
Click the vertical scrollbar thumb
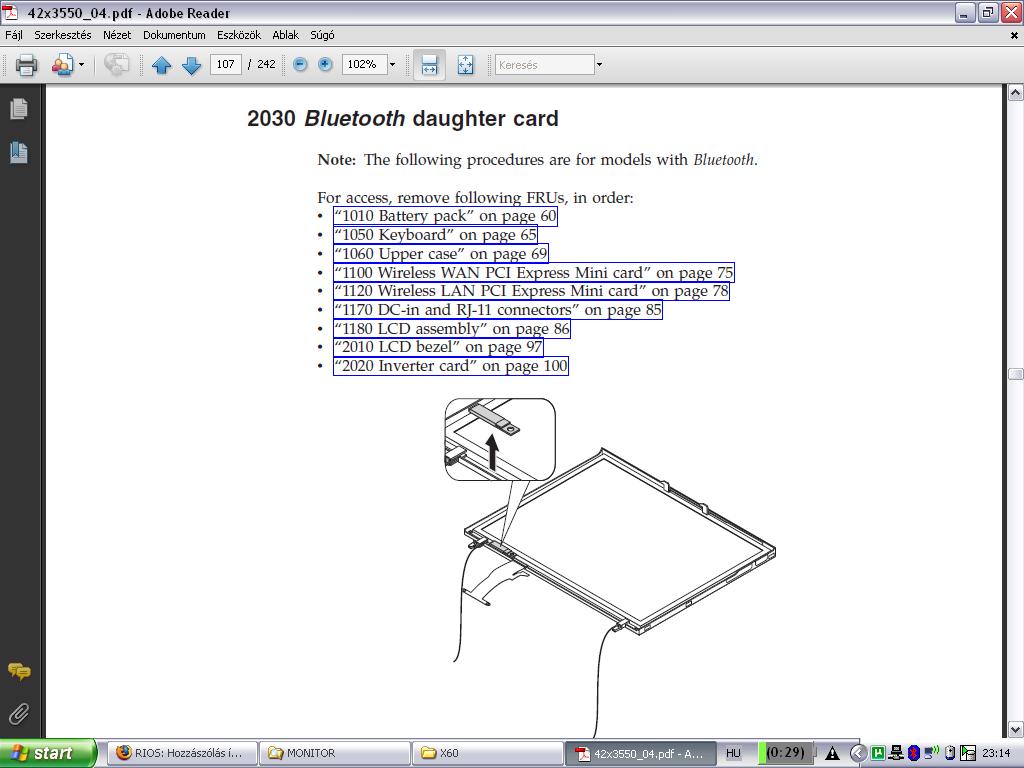(1016, 374)
